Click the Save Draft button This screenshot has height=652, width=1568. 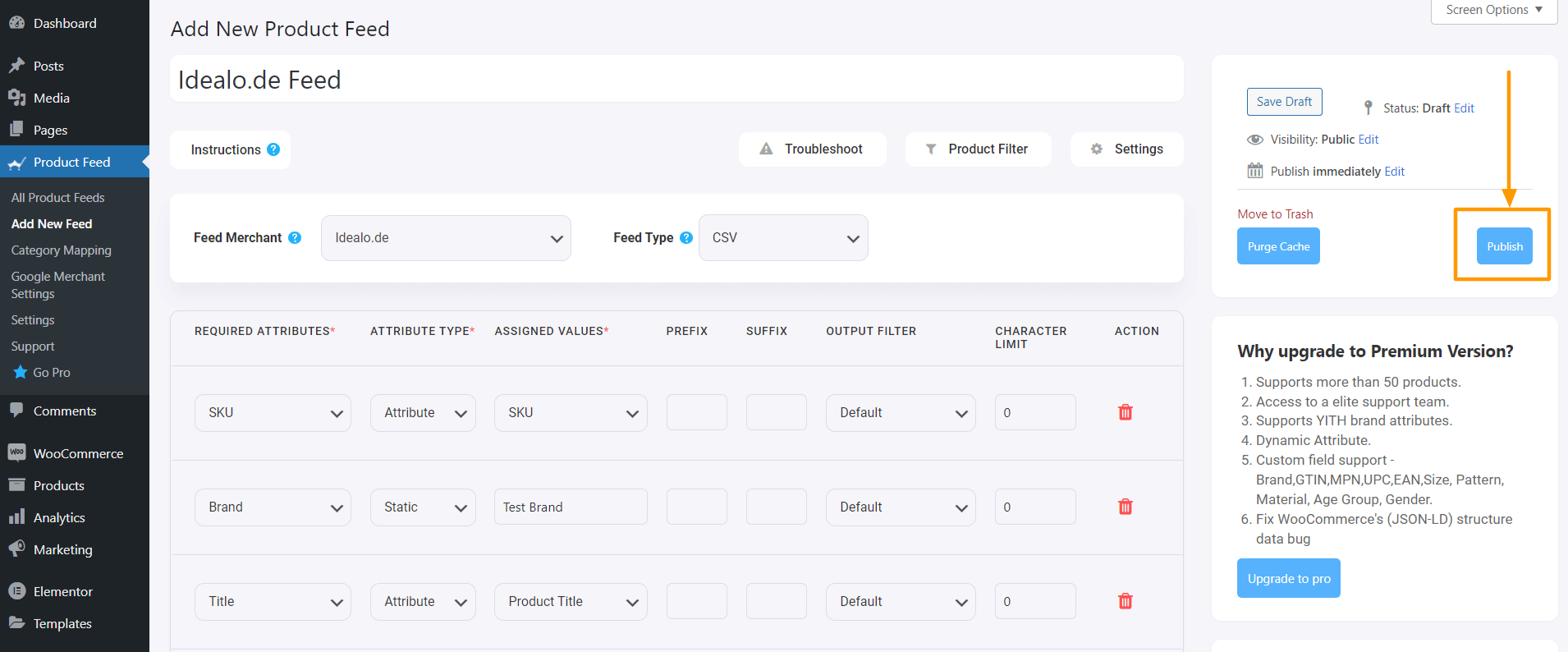(1284, 102)
